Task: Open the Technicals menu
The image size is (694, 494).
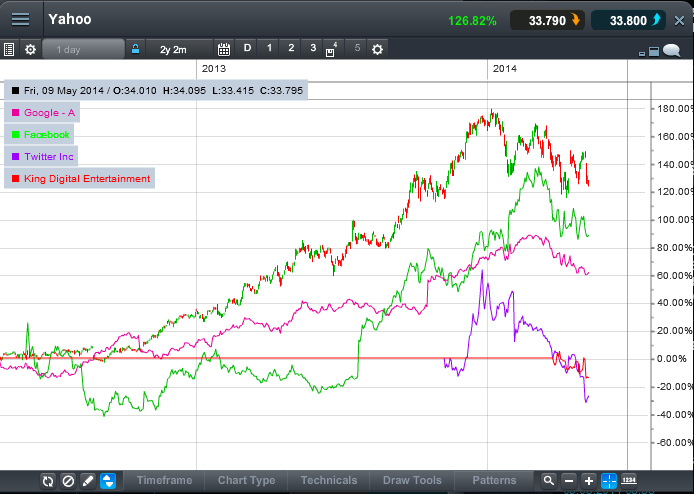Action: (329, 480)
